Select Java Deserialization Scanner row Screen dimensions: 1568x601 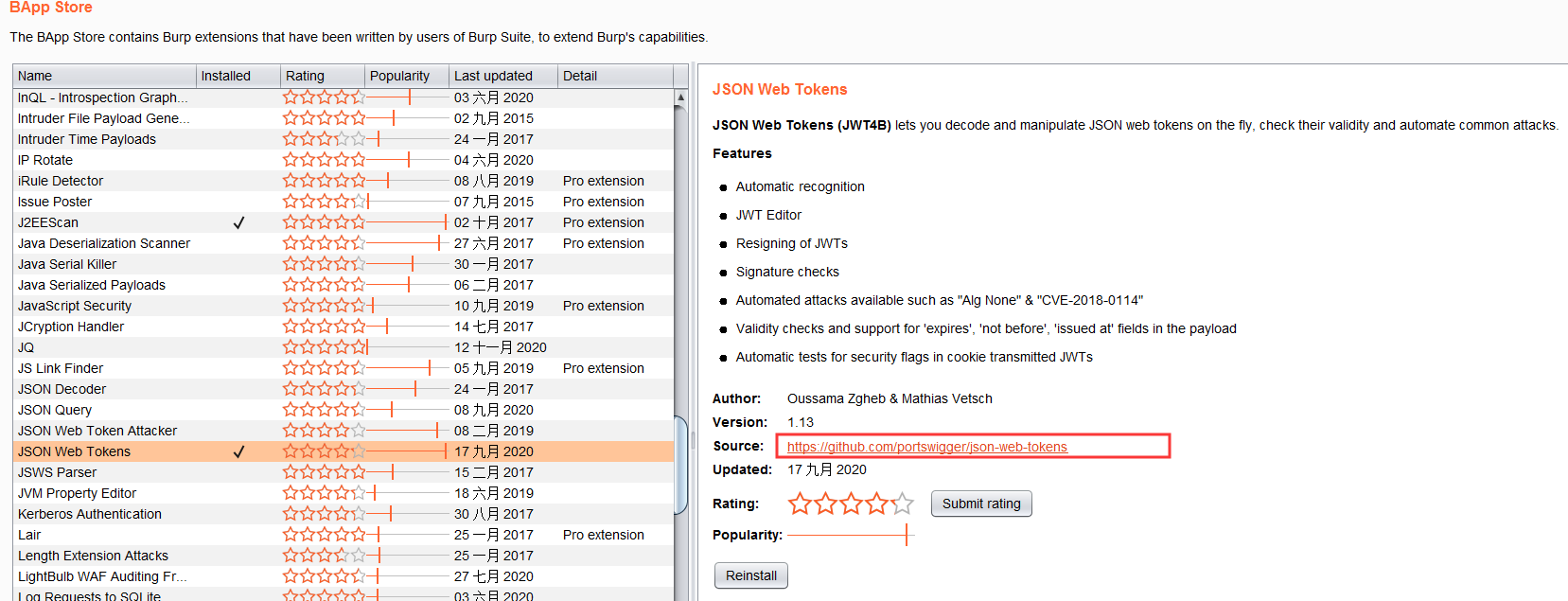tap(344, 243)
